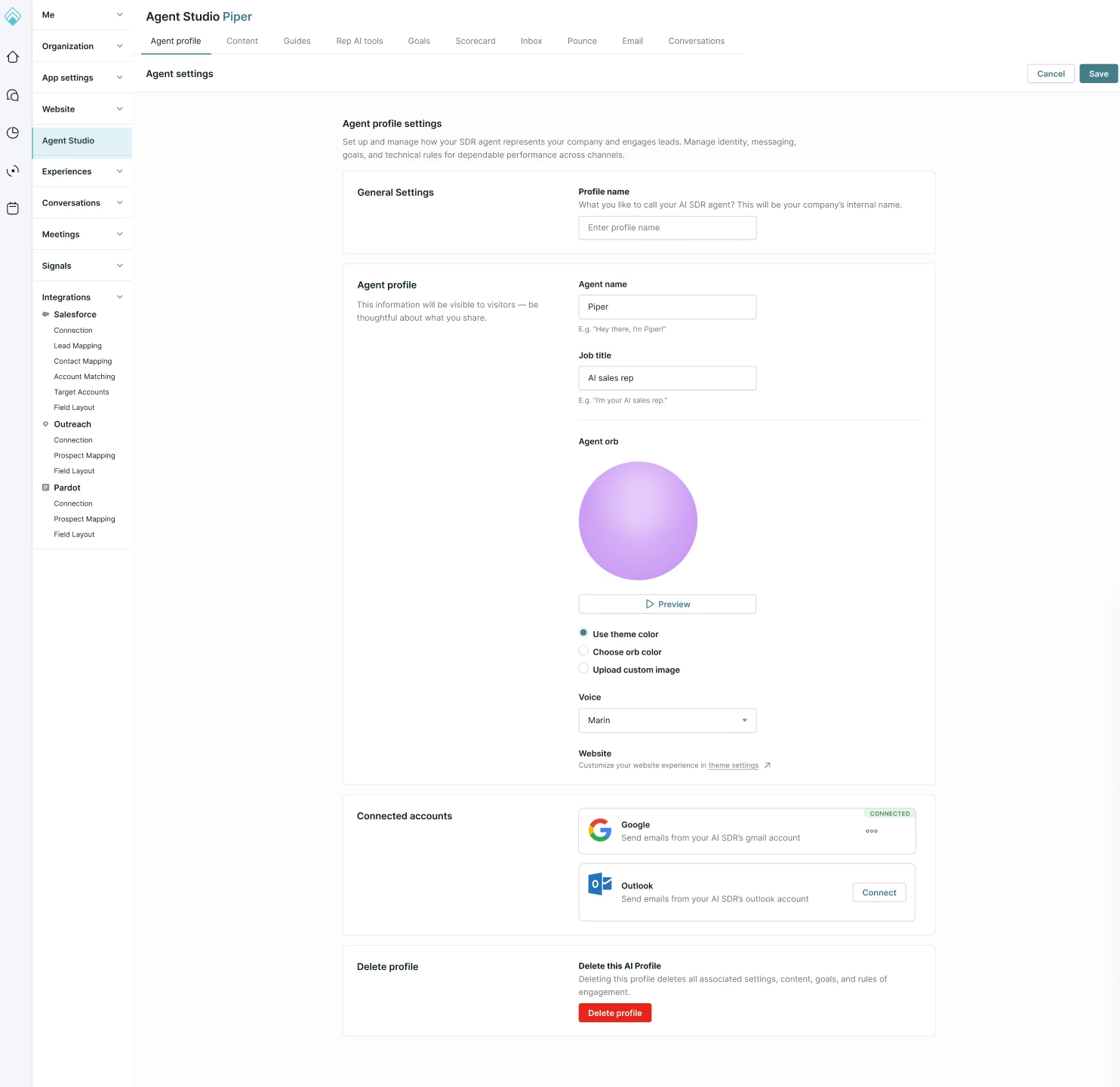1120x1087 pixels.
Task: Click the Outreach integration icon
Action: point(45,424)
